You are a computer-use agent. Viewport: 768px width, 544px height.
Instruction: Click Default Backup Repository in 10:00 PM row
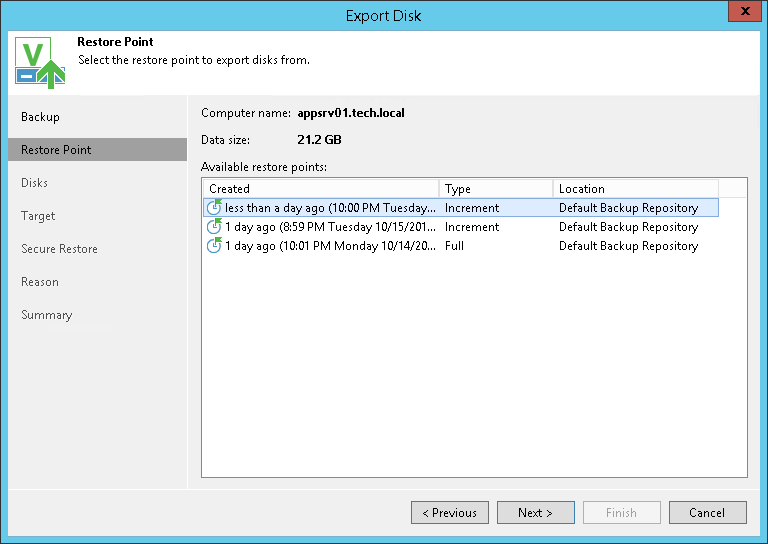pyautogui.click(x=628, y=208)
